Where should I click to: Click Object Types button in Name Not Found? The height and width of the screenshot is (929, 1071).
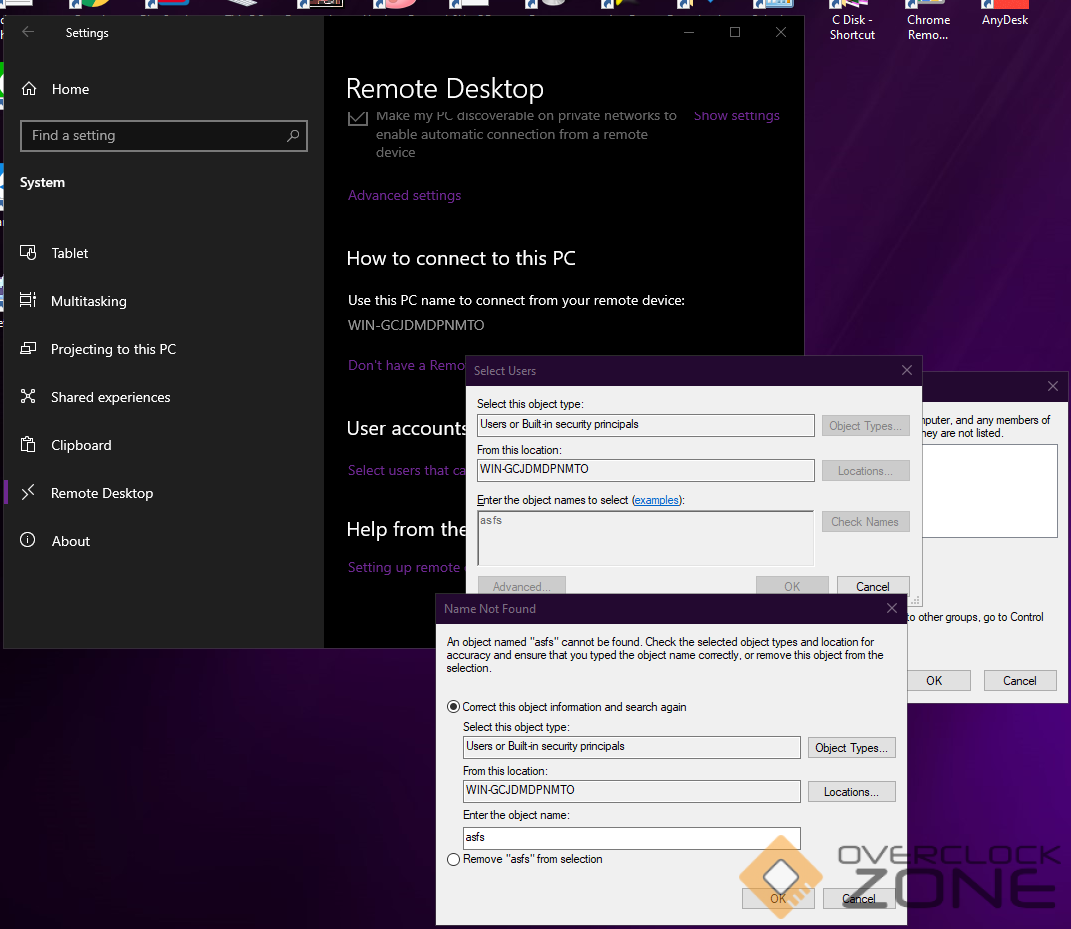[x=851, y=748]
